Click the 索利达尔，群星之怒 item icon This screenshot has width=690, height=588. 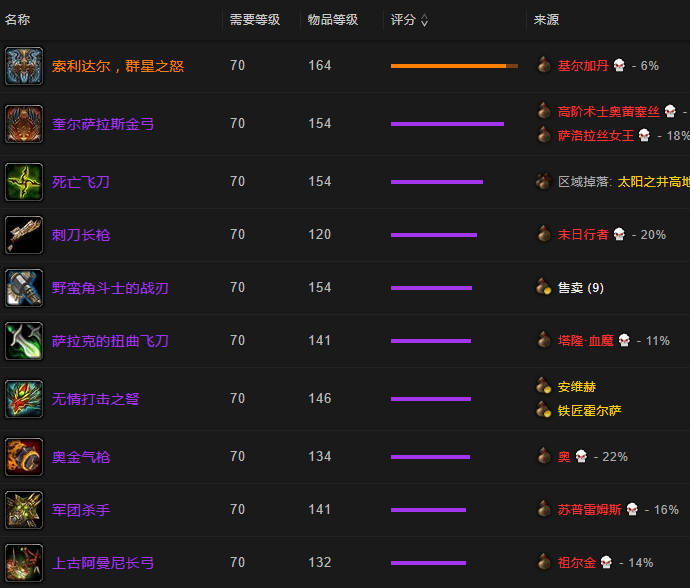click(24, 66)
